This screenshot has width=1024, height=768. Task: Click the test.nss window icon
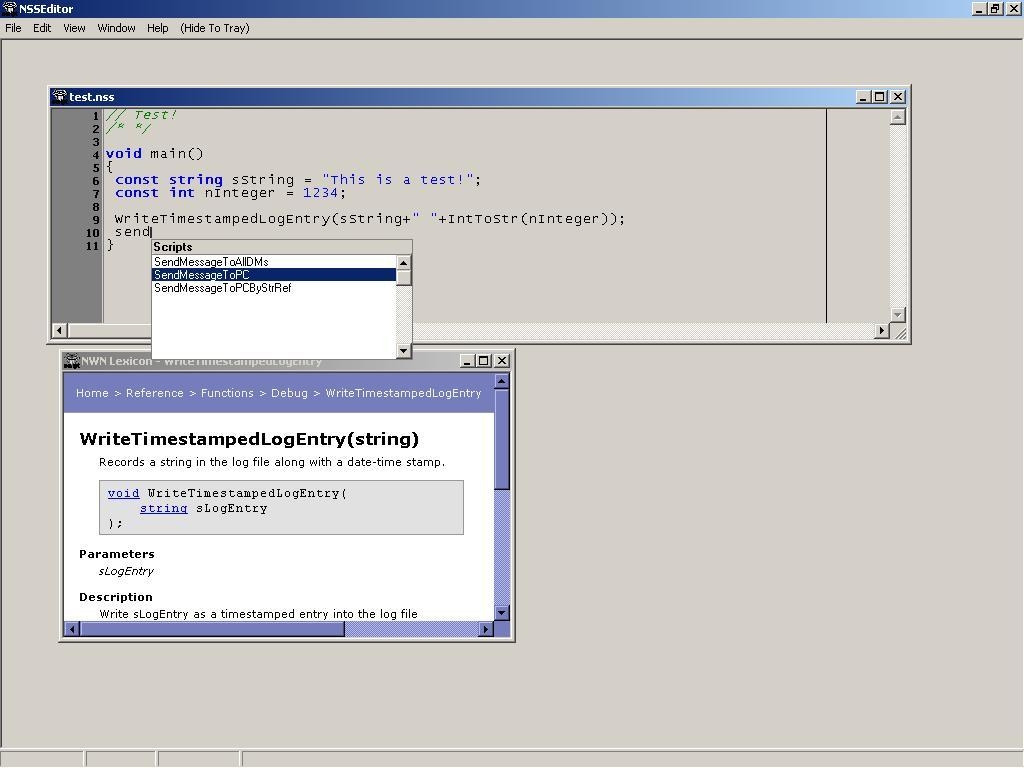59,97
